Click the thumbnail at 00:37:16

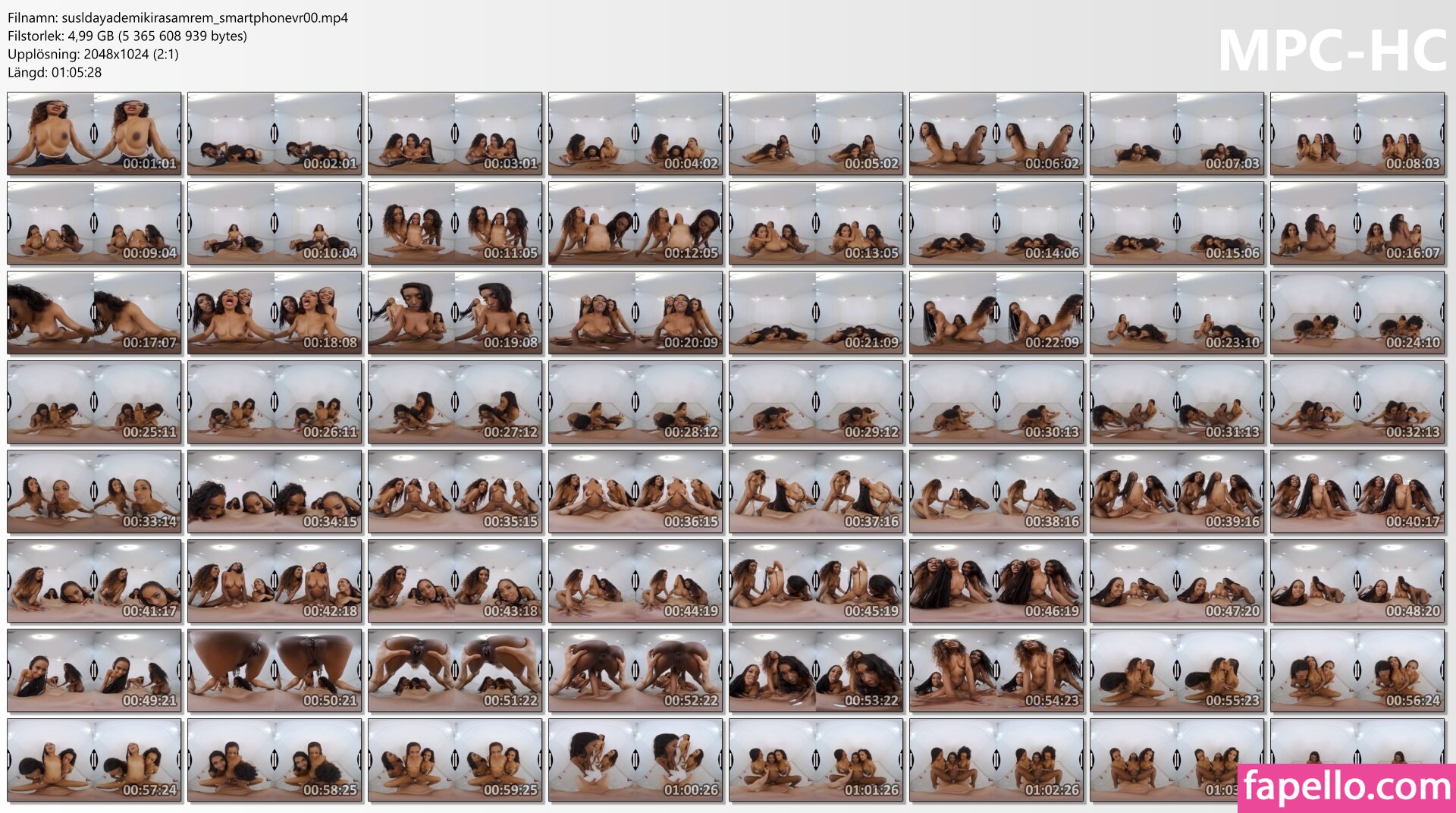(x=816, y=492)
